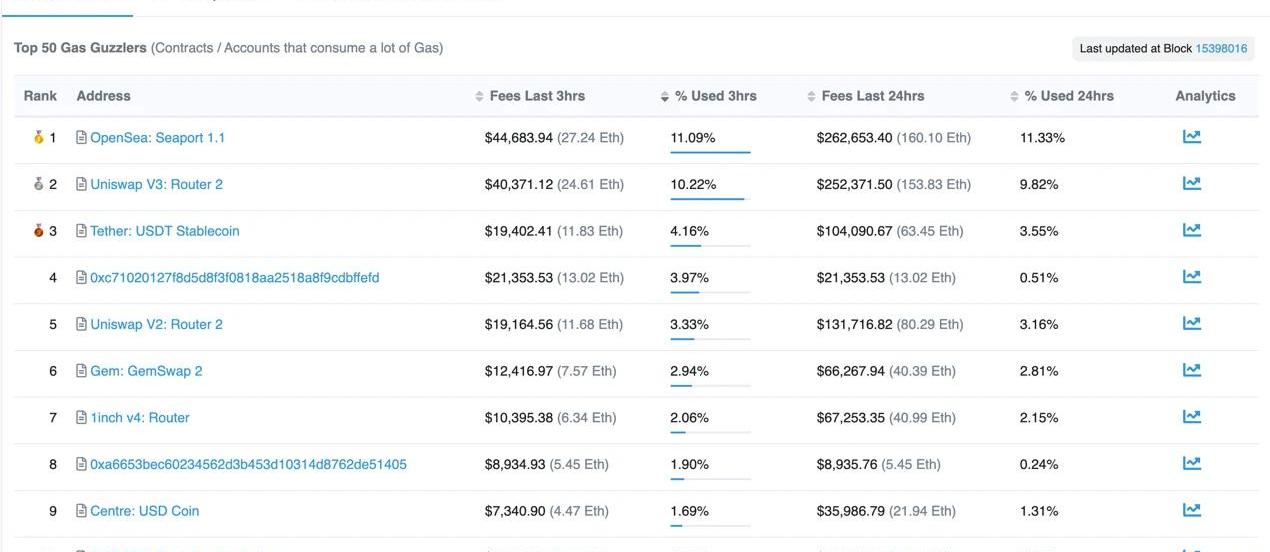
Task: Show analytics chart for Centre: USD Coin
Action: pos(1191,510)
